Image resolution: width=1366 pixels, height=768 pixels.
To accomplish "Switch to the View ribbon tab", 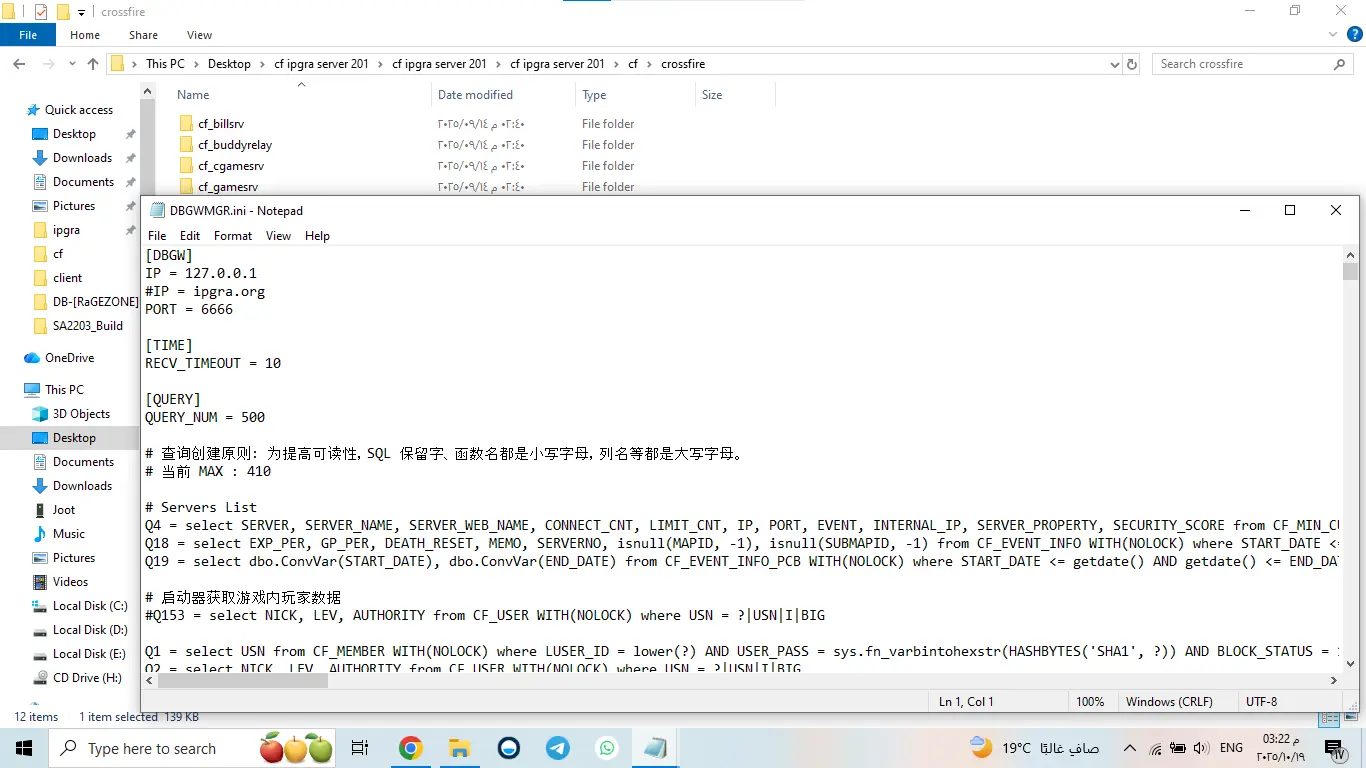I will (x=200, y=35).
